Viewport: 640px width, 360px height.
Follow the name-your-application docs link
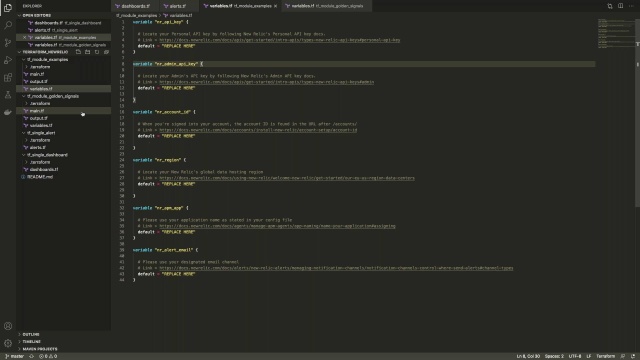[277, 226]
